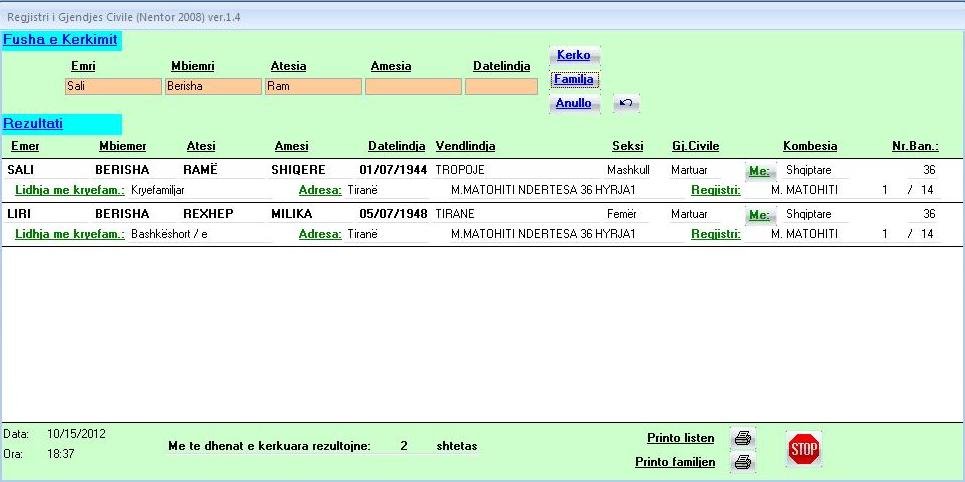The height and width of the screenshot is (482, 965).
Task: Click the Me: button in Liri's row
Action: [x=760, y=214]
